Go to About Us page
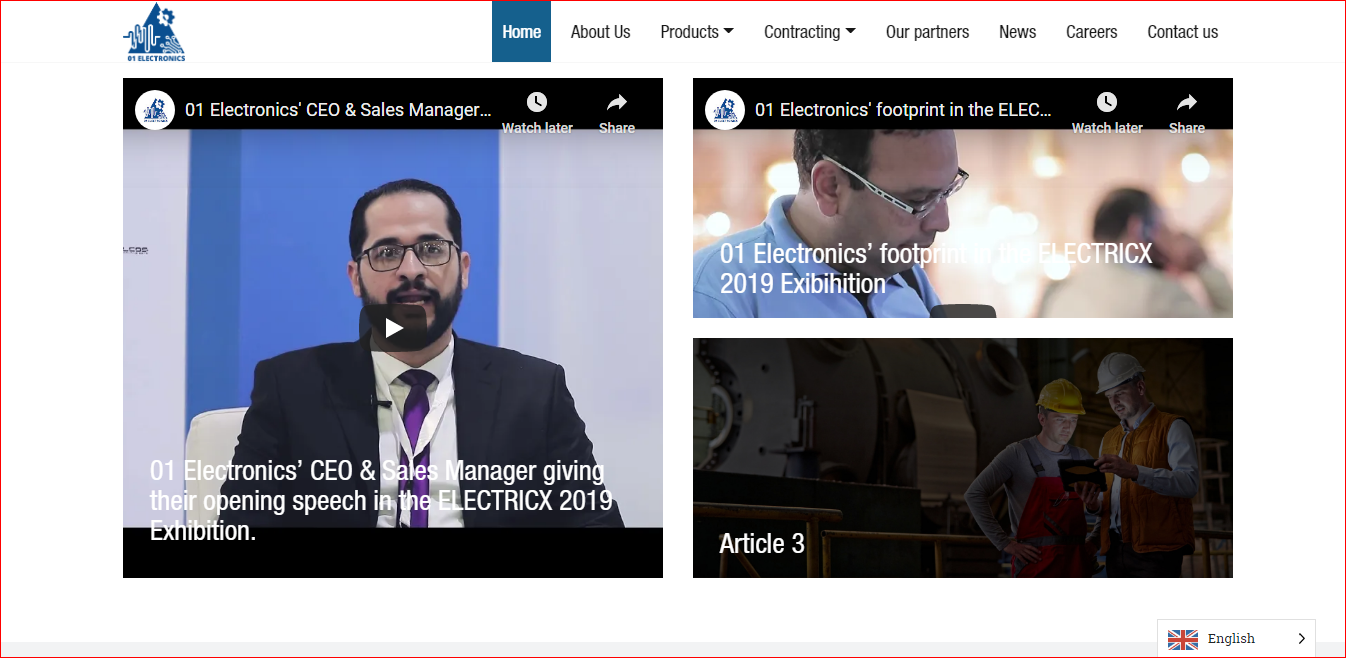 click(x=600, y=32)
